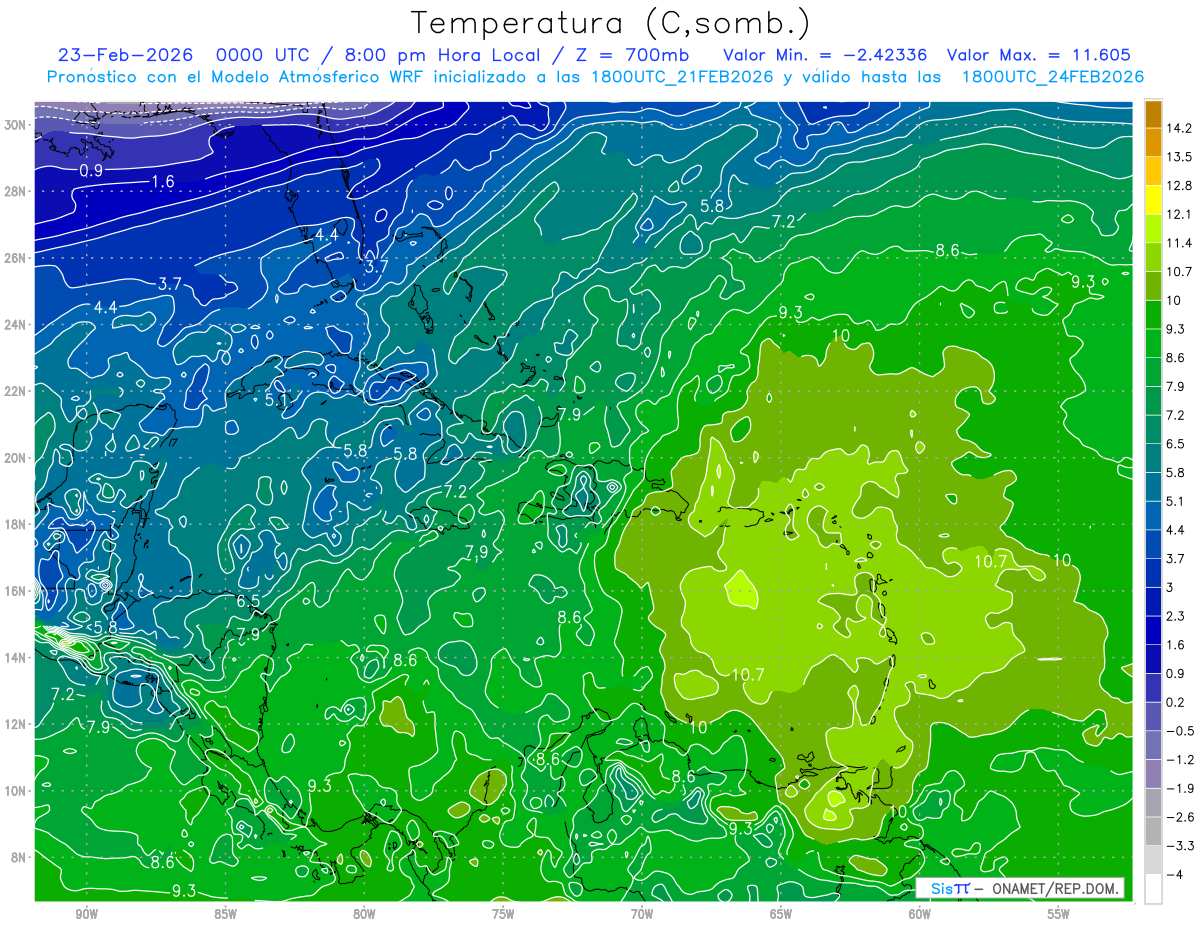Click the 14N latitude axis label
The image size is (1200, 927).
coord(16,657)
